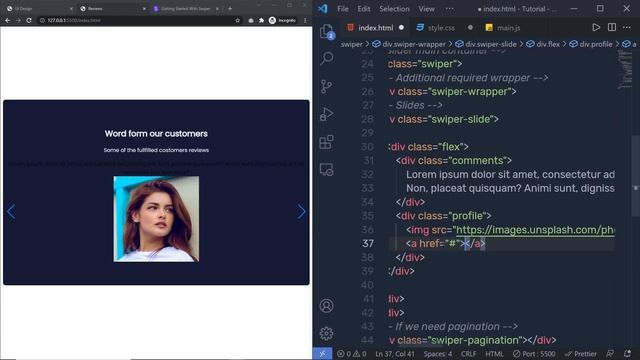Expand the overflow menu ellipsis in menu bar
Image resolution: width=640 pixels, height=360 pixels.
click(449, 9)
